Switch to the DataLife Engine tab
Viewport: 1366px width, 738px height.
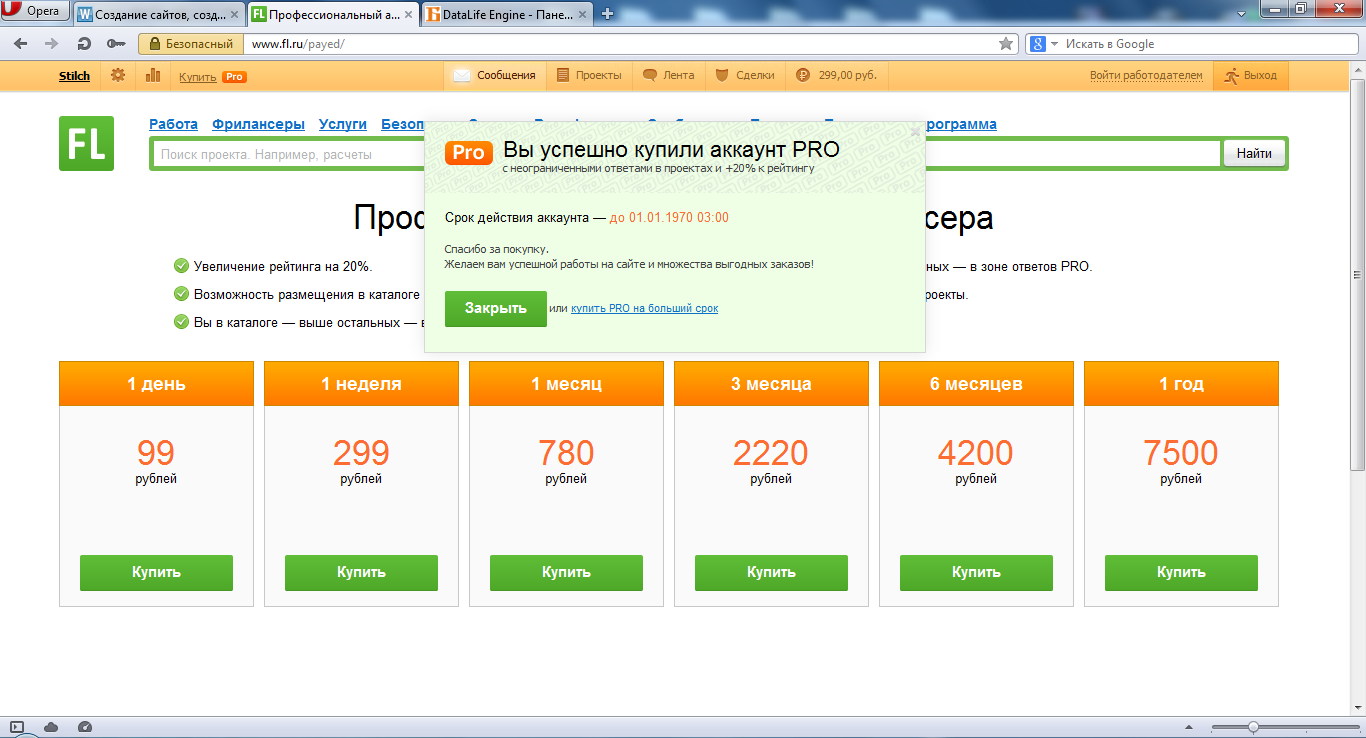click(507, 14)
